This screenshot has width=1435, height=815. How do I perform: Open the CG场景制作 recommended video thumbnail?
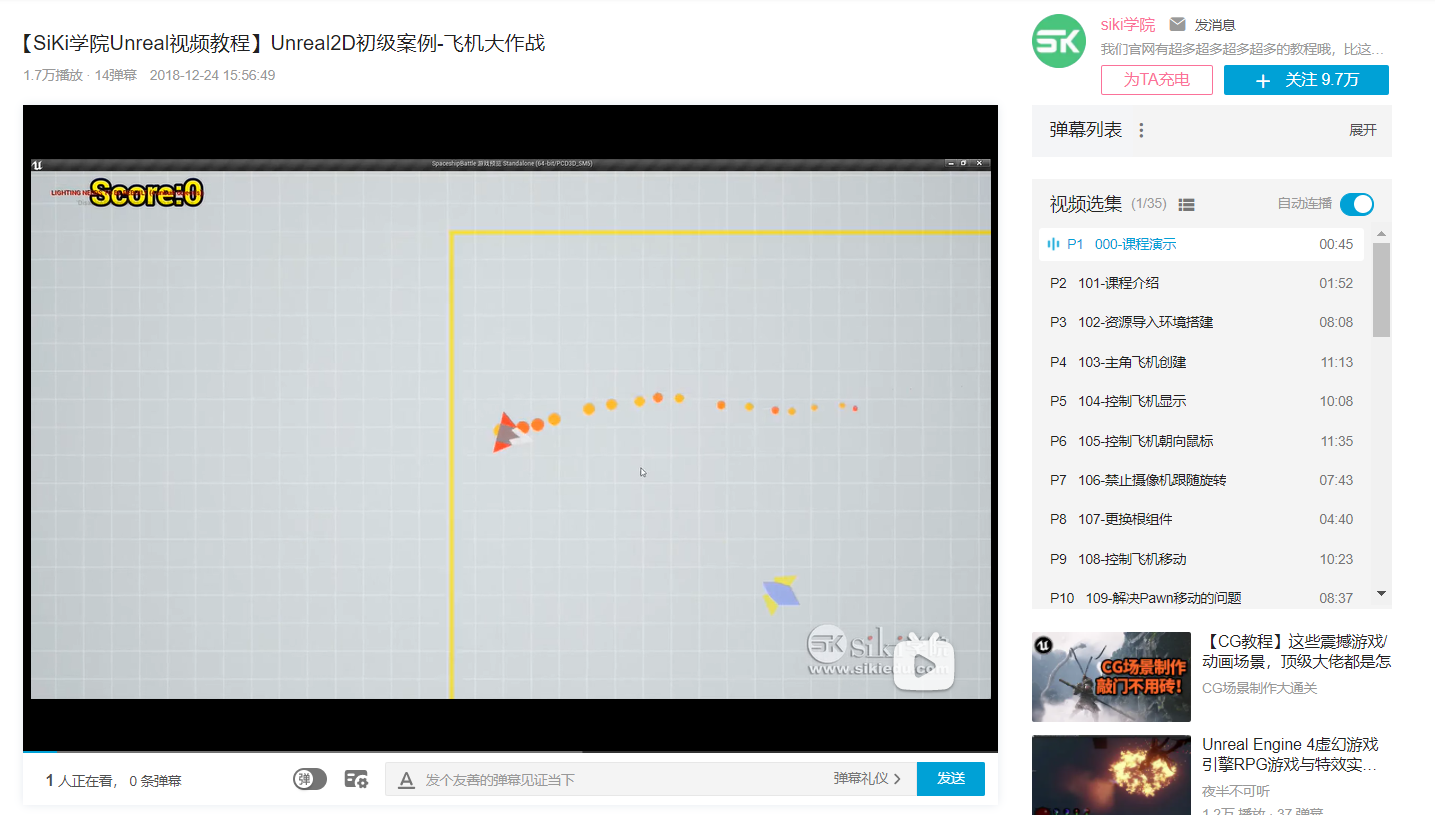click(1111, 677)
